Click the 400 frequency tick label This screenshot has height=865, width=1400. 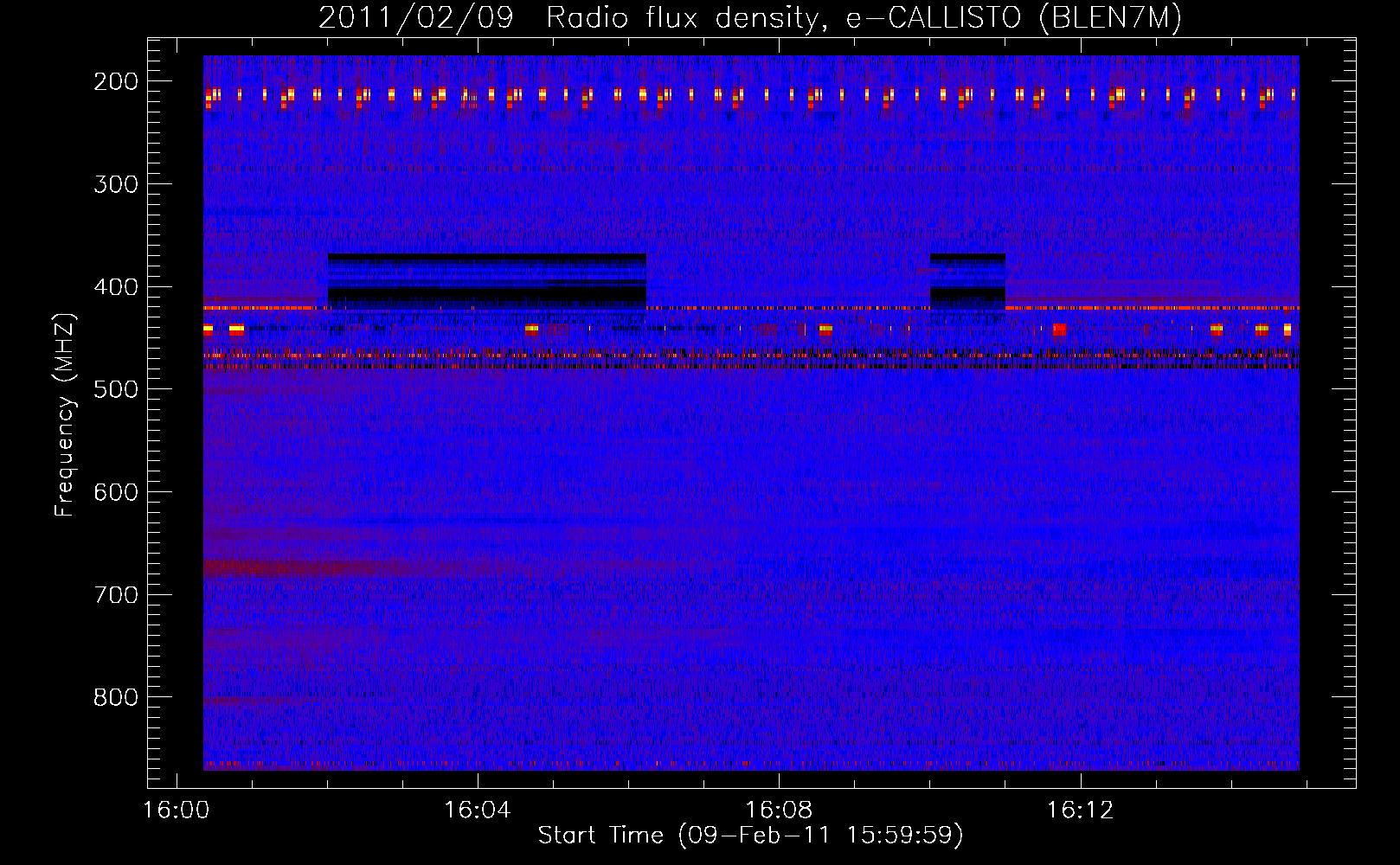116,287
